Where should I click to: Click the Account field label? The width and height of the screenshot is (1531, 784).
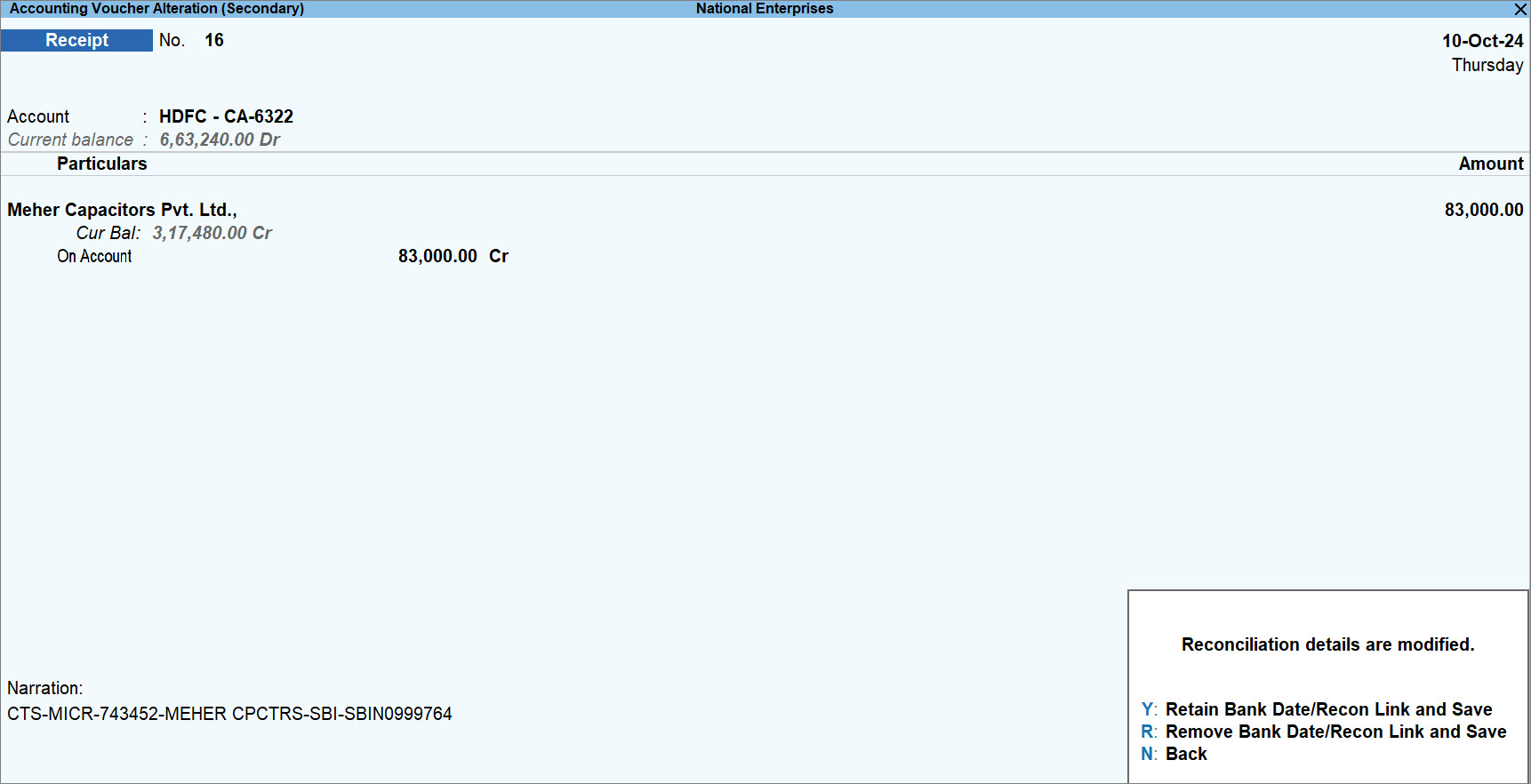pyautogui.click(x=38, y=116)
